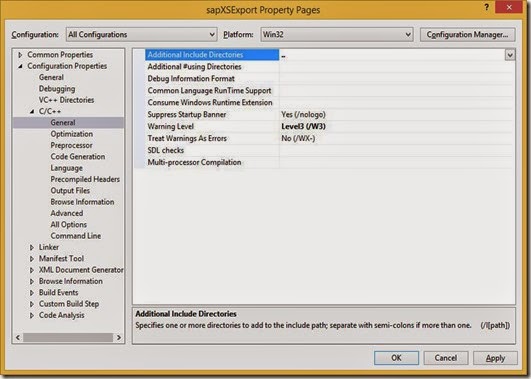Select VC++ Directories page

(66, 100)
